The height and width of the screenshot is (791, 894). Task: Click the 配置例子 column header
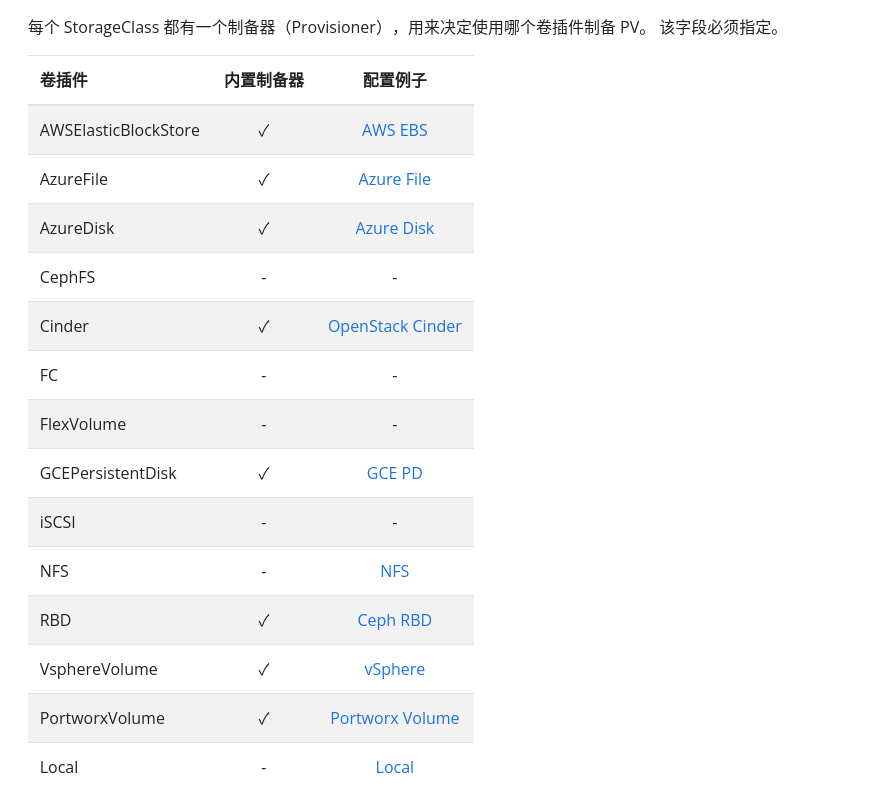coord(395,80)
